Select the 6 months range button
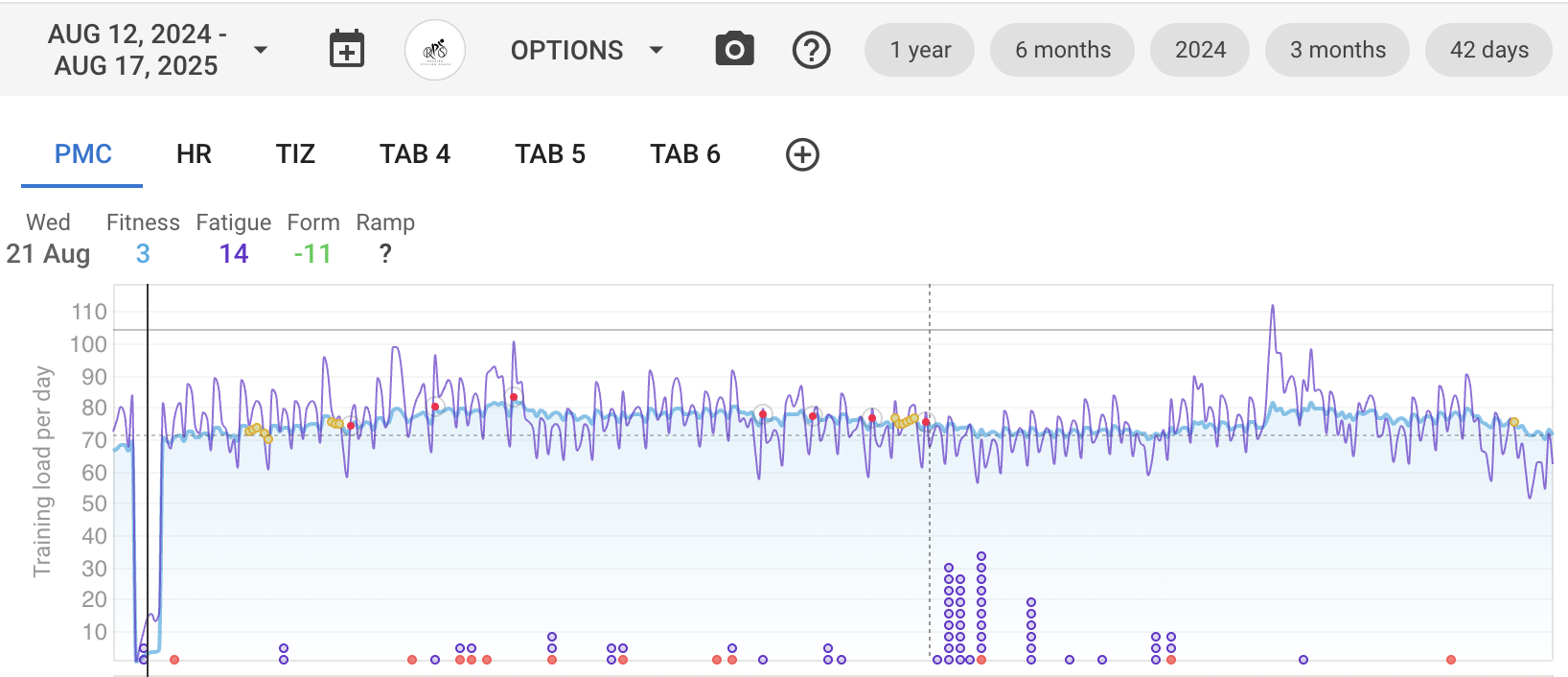Viewport: 1568px width, 677px height. [1062, 50]
